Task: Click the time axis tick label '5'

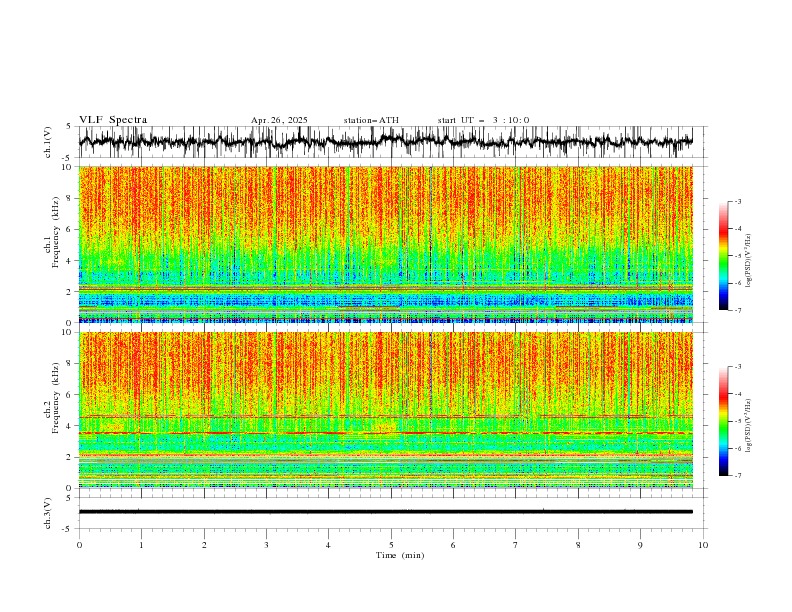Action: pyautogui.click(x=391, y=545)
